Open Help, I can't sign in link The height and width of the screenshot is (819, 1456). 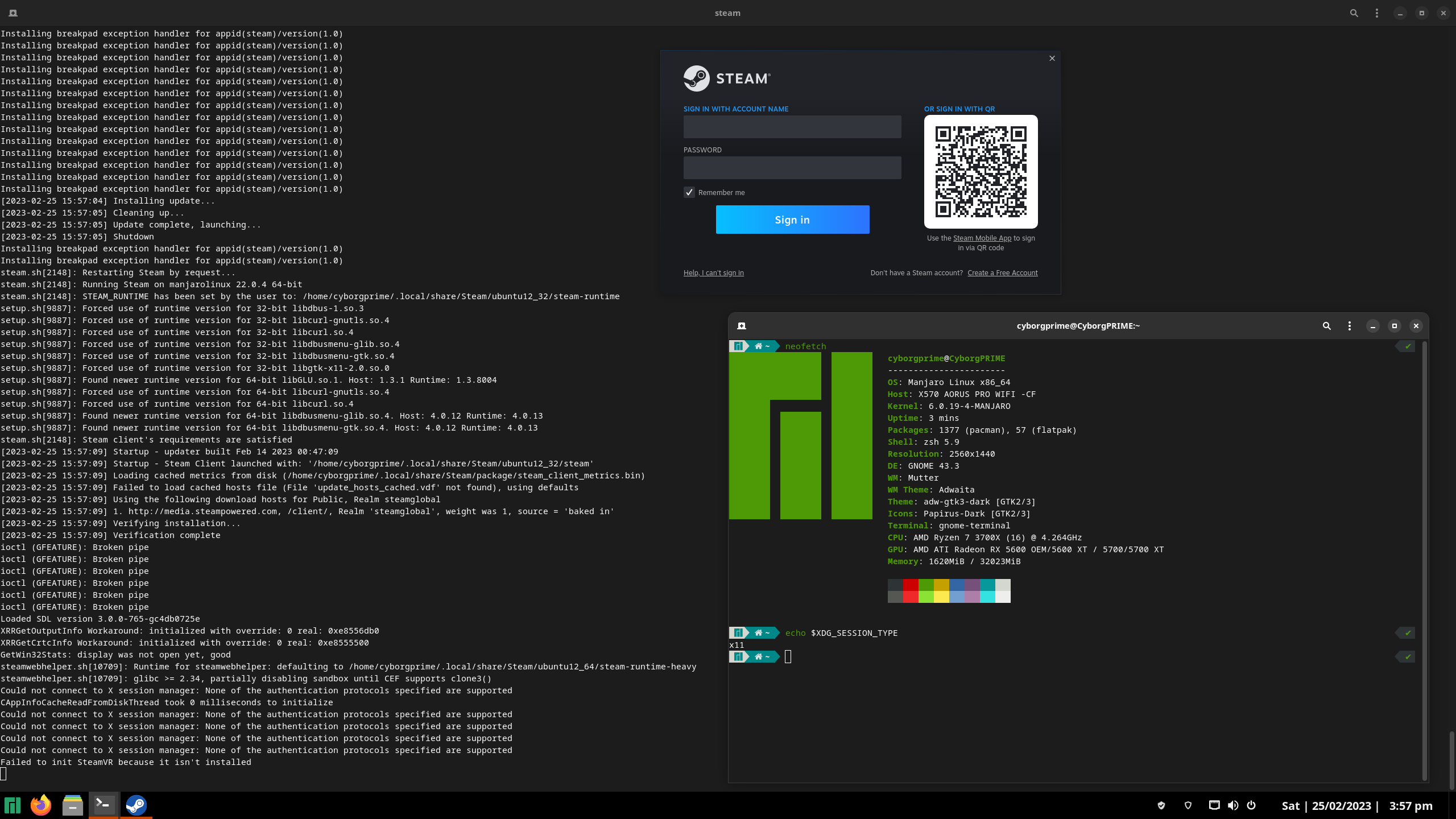click(713, 273)
